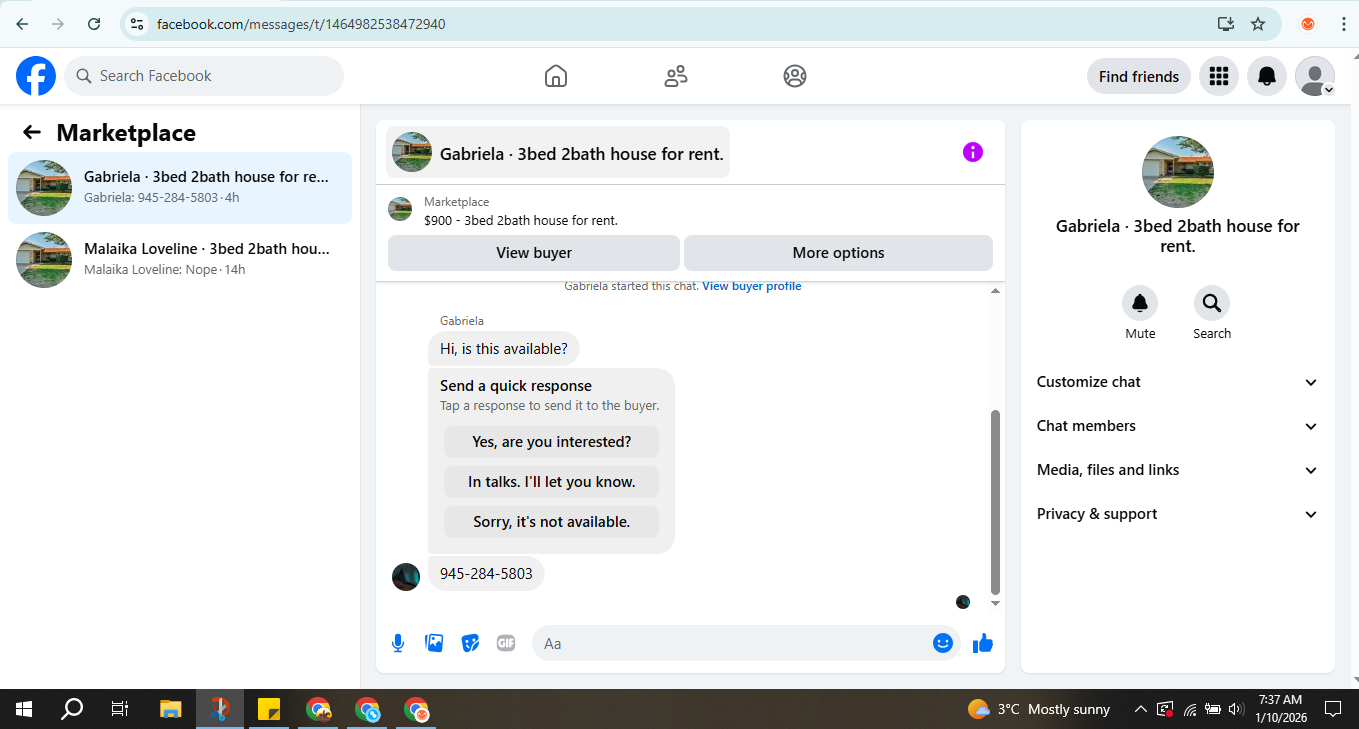The width and height of the screenshot is (1359, 729).
Task: Send quick response 'Yes, are you interested?'
Action: (x=552, y=442)
